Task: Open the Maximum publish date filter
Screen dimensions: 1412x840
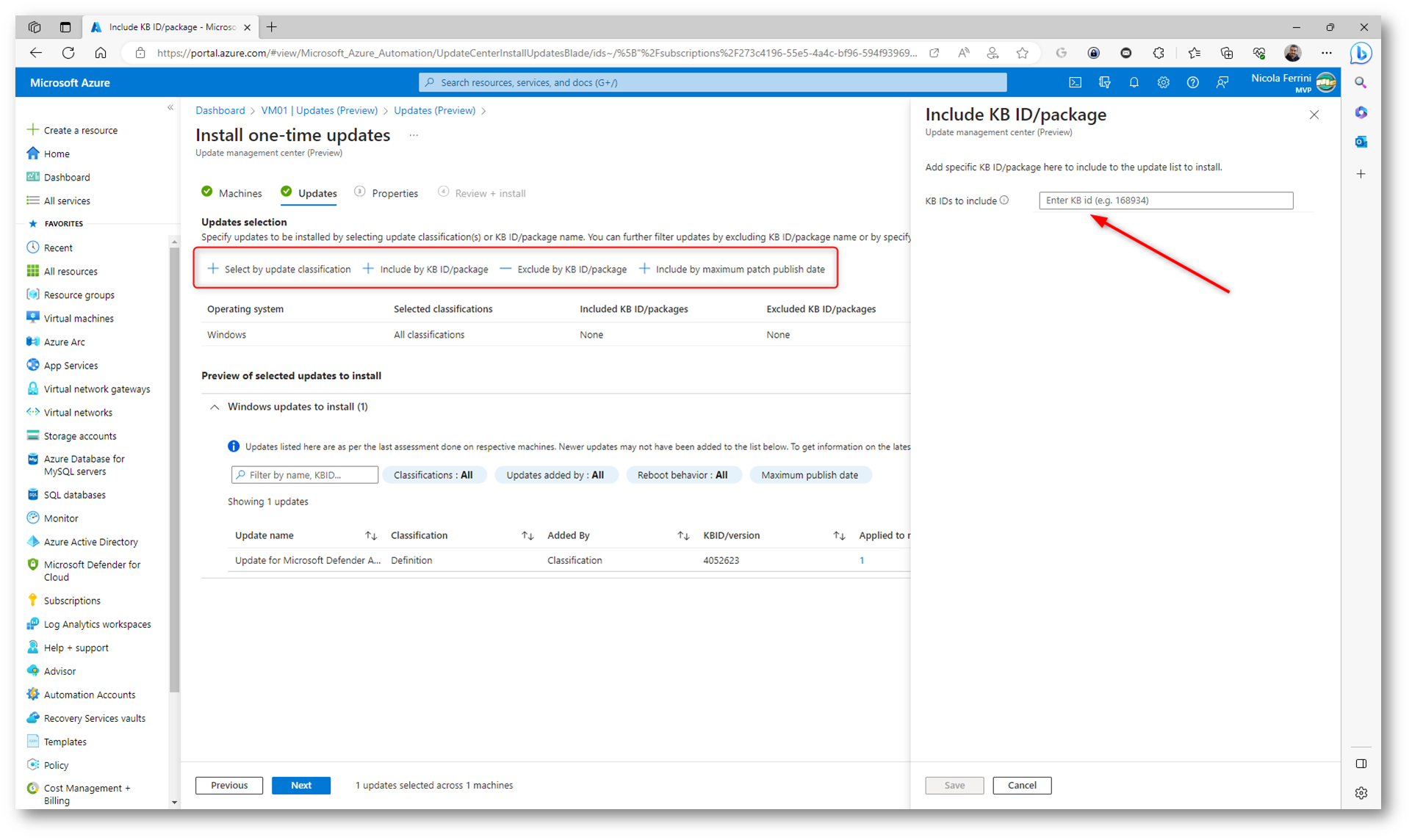Action: click(x=810, y=475)
